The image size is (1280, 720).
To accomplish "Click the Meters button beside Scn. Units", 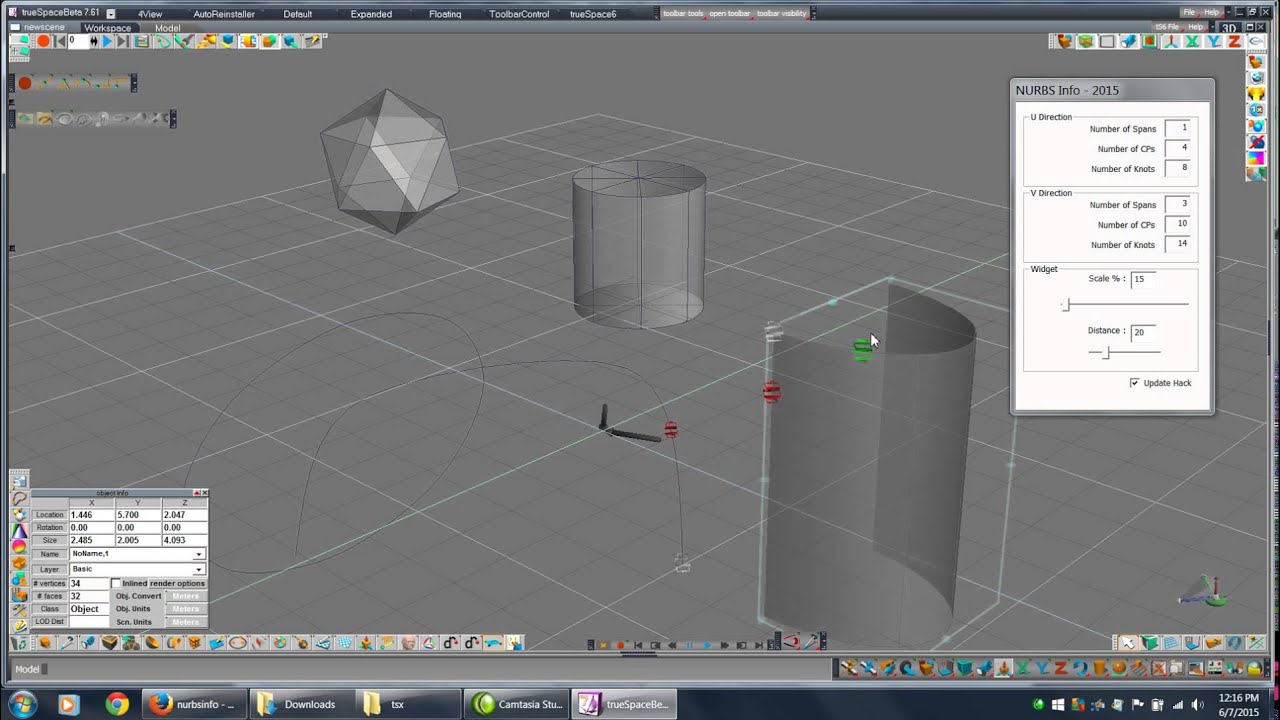I will pyautogui.click(x=186, y=622).
